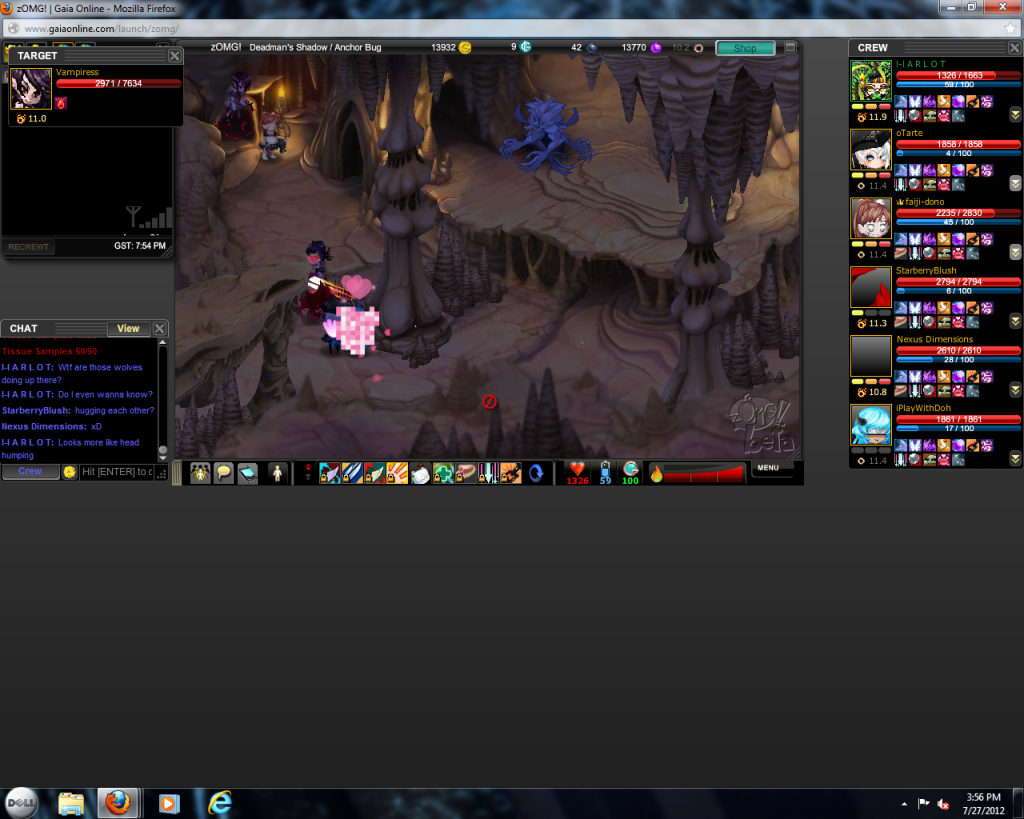Close the TARGET panel
The height and width of the screenshot is (819, 1024).
coord(174,56)
